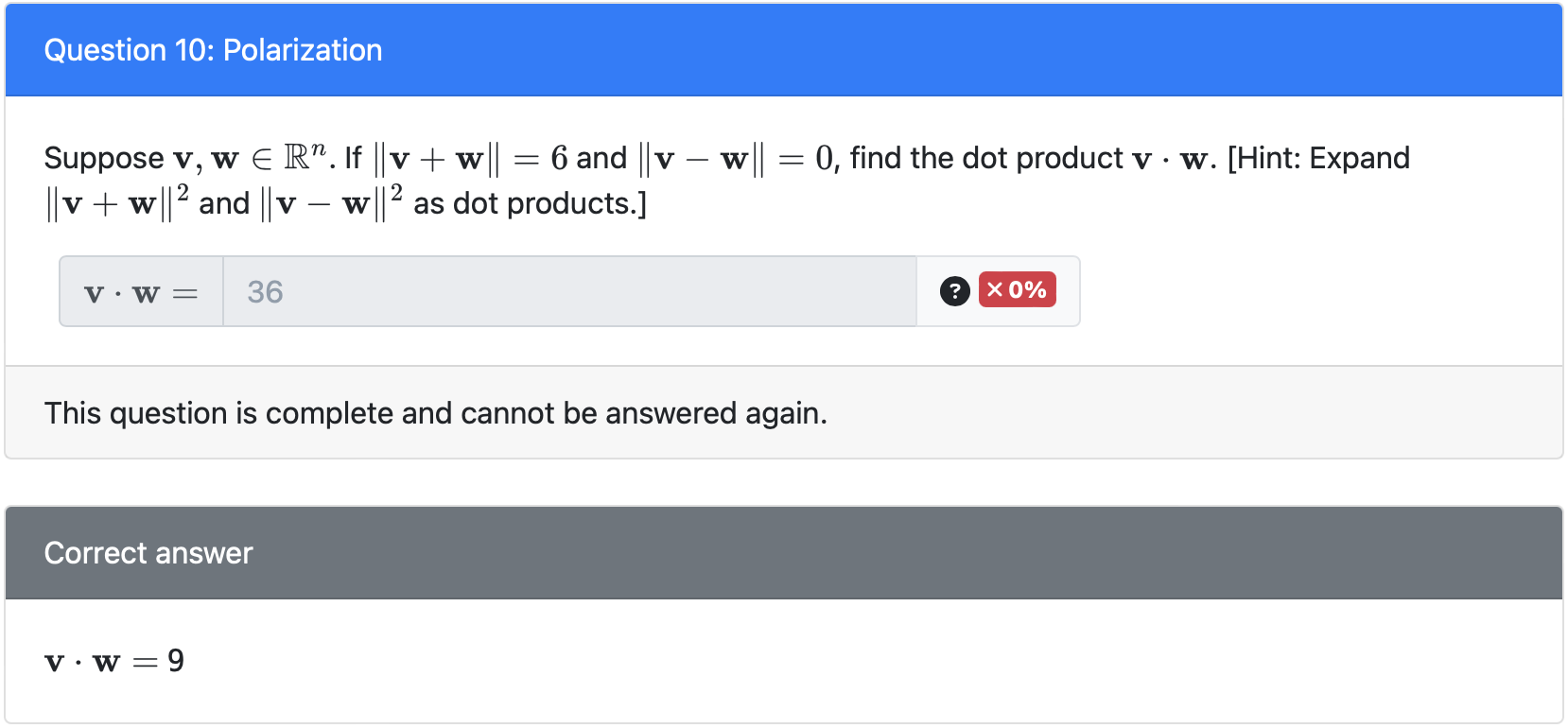Select the dark help bubble beside the answer

[x=955, y=291]
